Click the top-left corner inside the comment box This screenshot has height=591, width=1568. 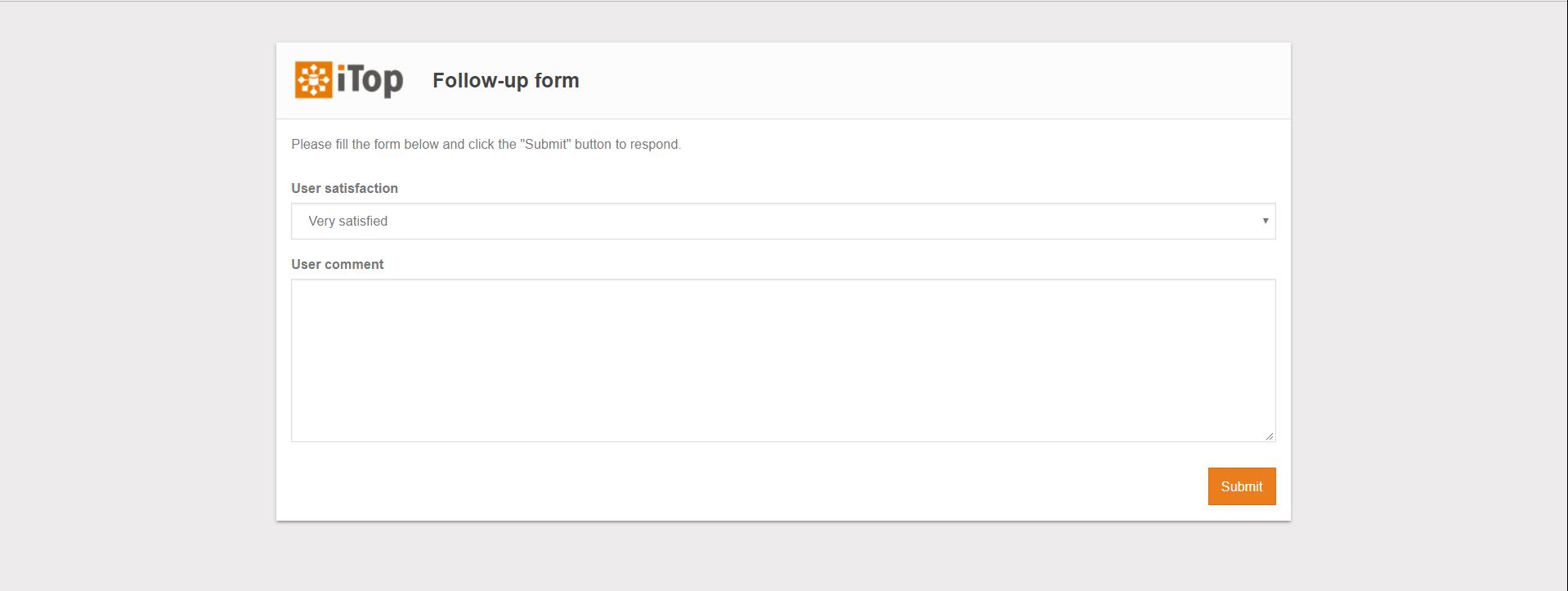[299, 287]
